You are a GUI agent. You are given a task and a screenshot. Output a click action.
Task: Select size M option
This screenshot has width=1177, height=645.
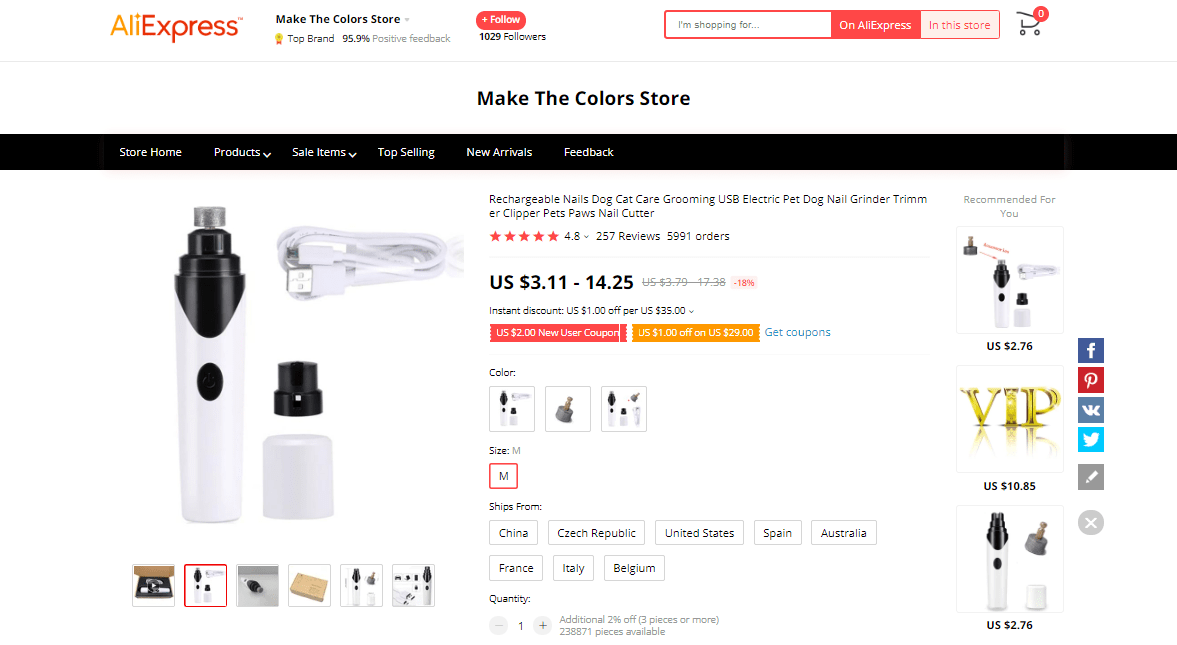click(x=503, y=476)
